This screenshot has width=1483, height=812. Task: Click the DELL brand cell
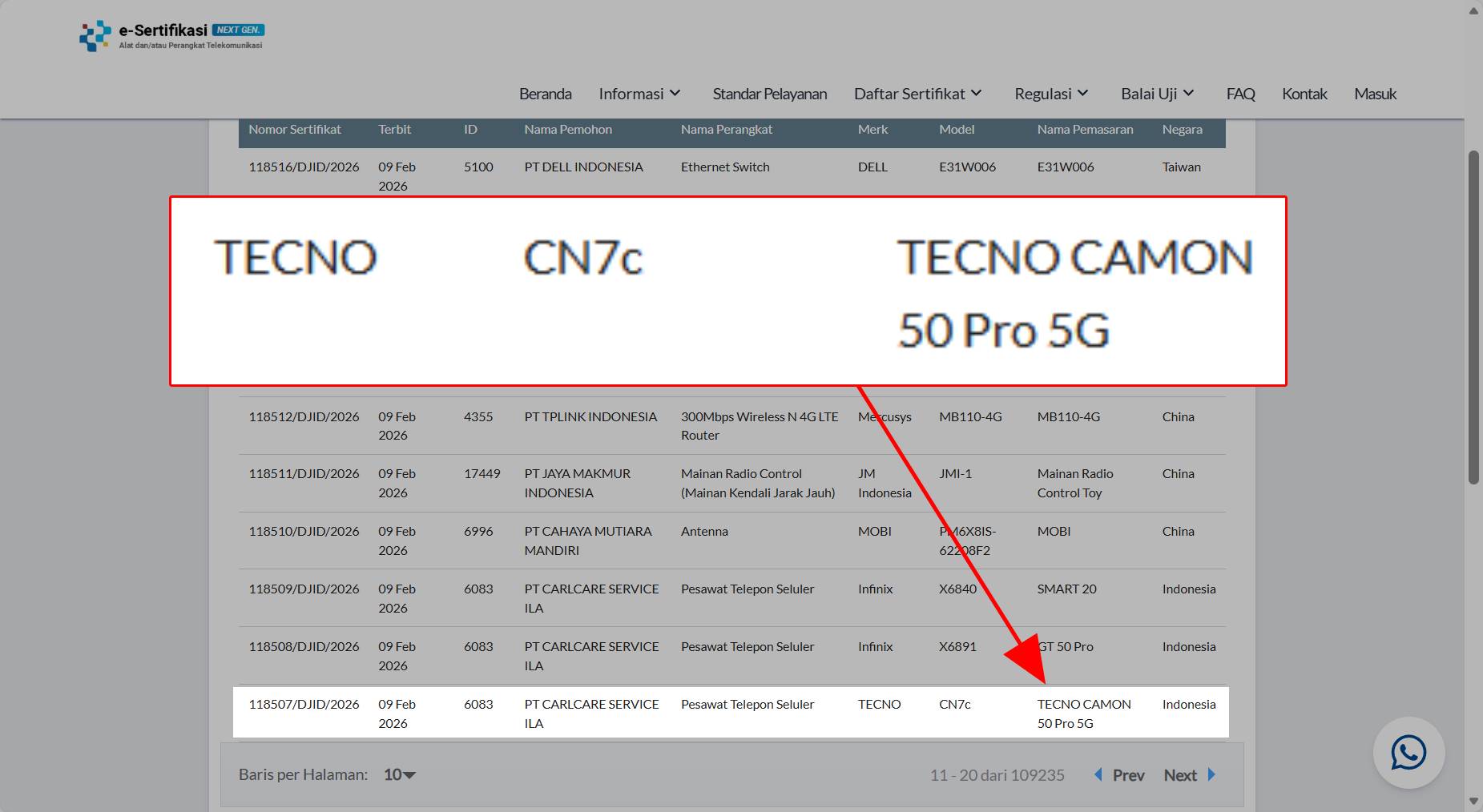(872, 167)
